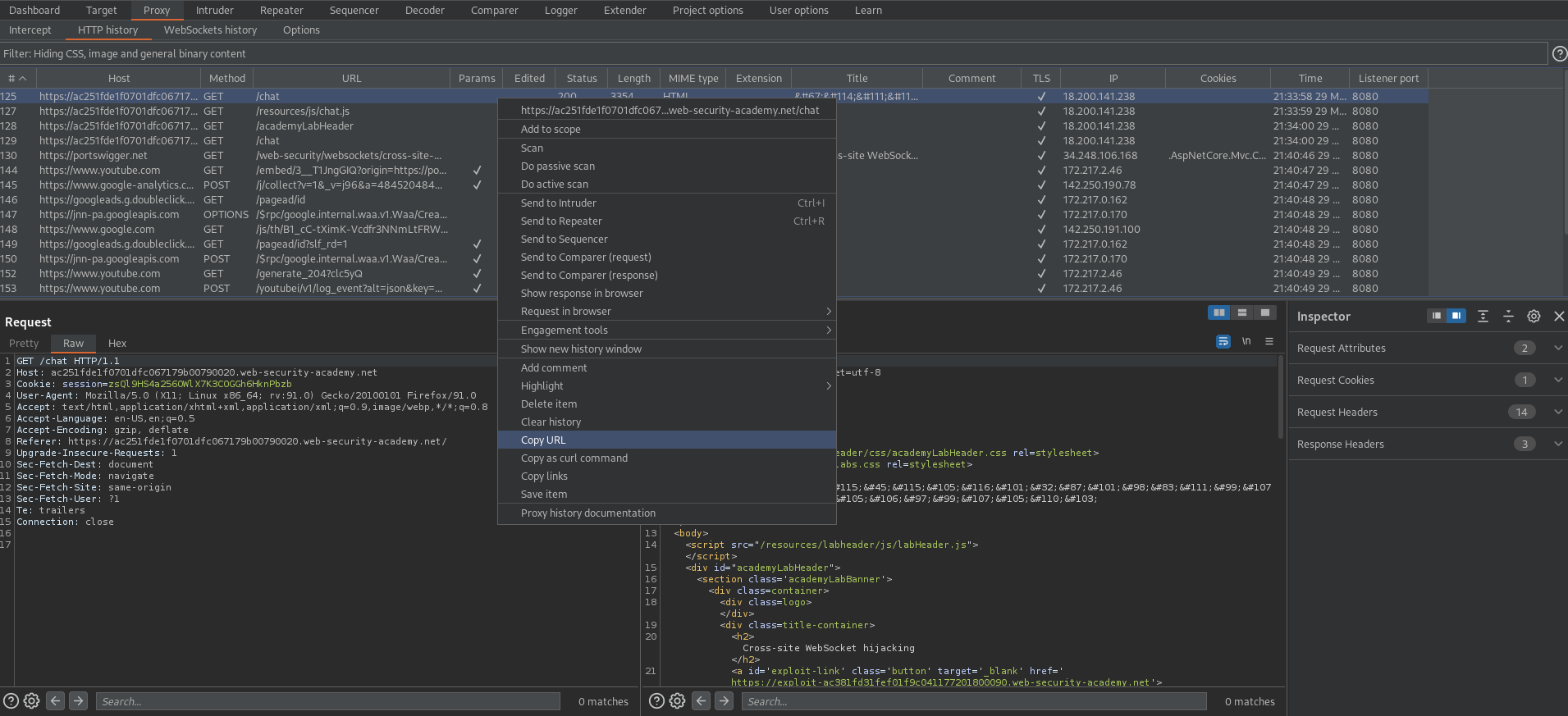Image resolution: width=1568 pixels, height=716 pixels.
Task: Focus the Request panel search field
Action: coord(327,701)
